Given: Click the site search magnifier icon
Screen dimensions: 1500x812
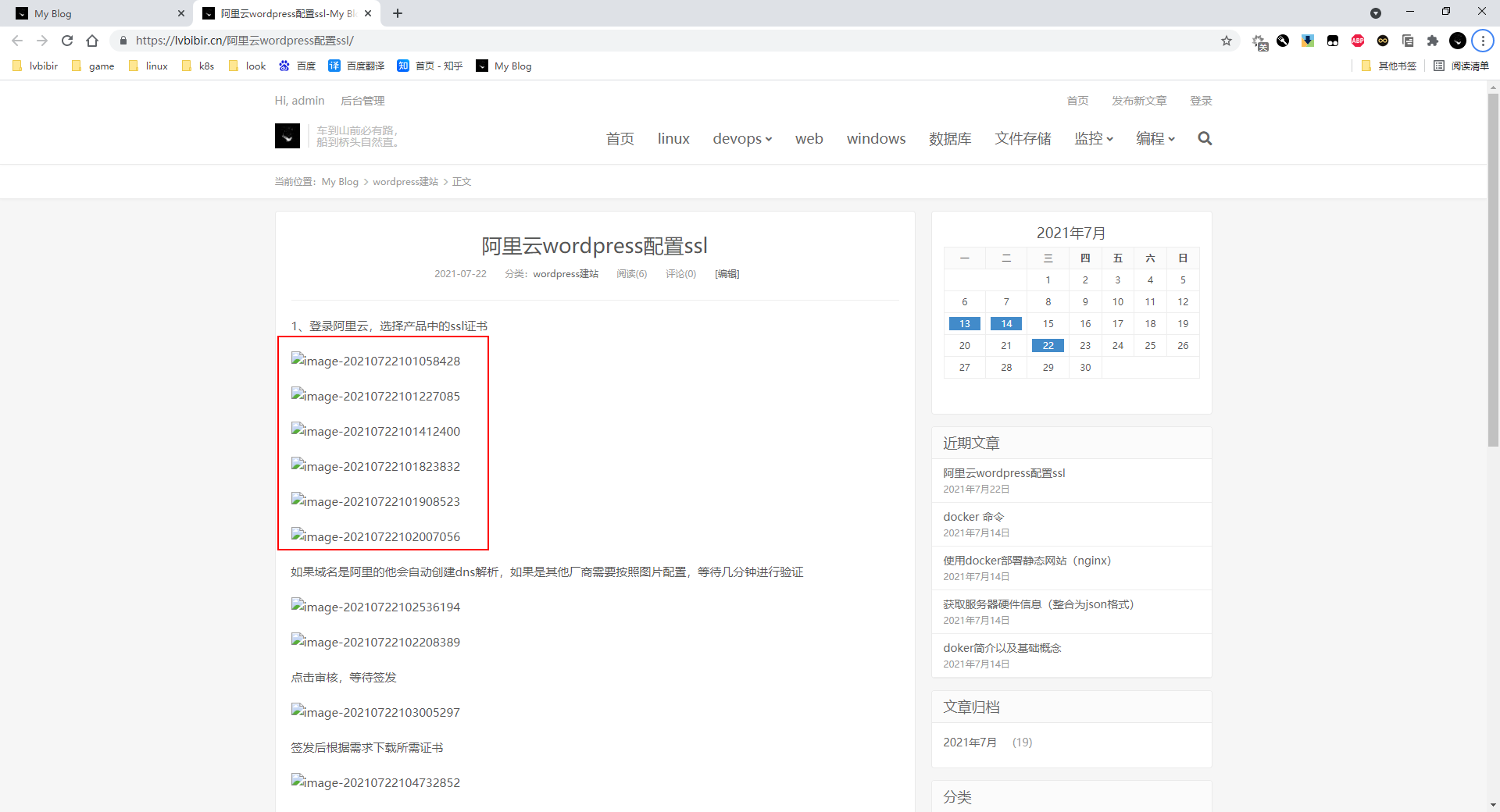Looking at the screenshot, I should tap(1205, 138).
